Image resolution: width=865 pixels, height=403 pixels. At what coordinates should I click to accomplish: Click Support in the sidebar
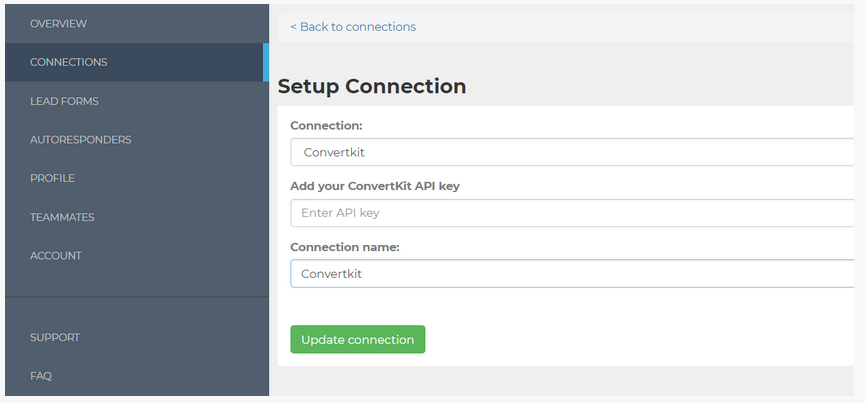click(55, 338)
